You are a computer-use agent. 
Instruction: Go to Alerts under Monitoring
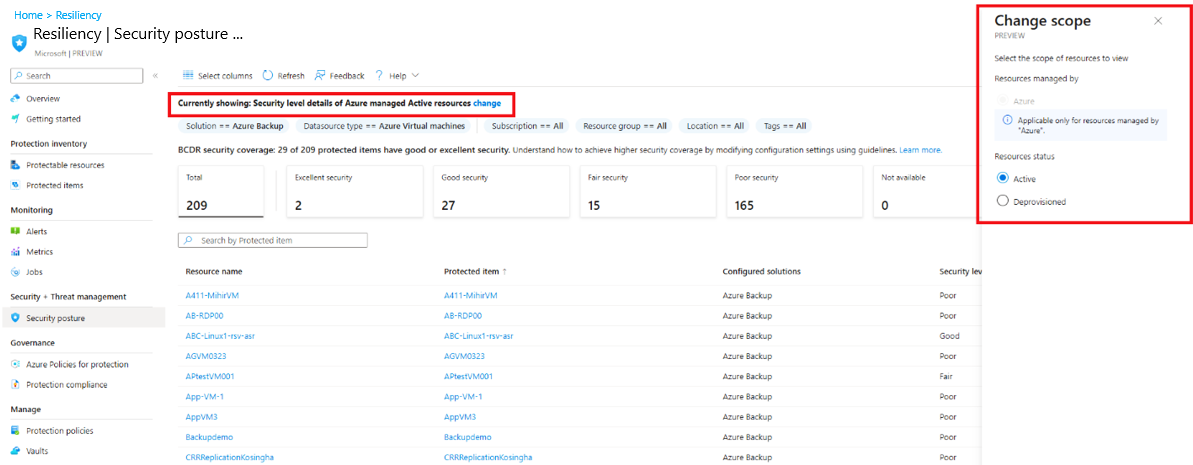coord(37,231)
